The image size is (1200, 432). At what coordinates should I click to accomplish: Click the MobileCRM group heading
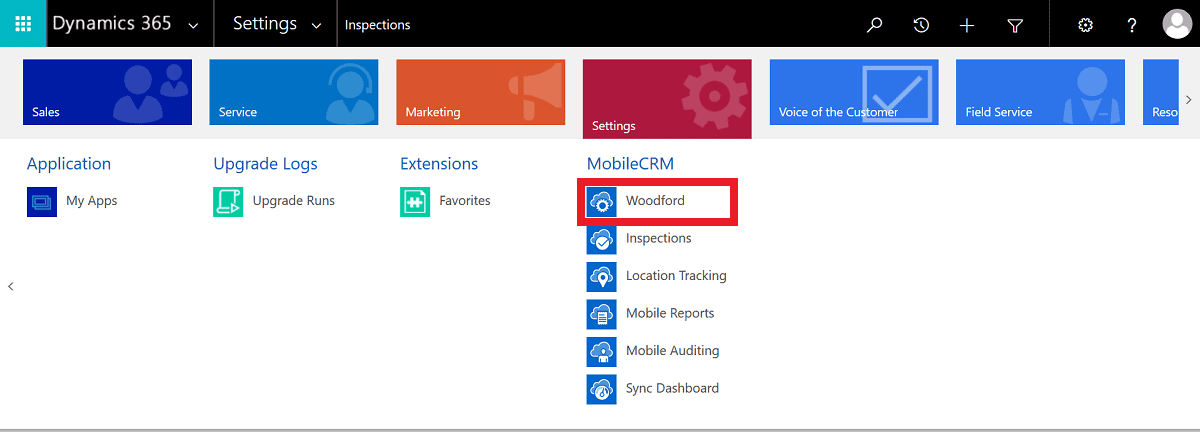(632, 164)
